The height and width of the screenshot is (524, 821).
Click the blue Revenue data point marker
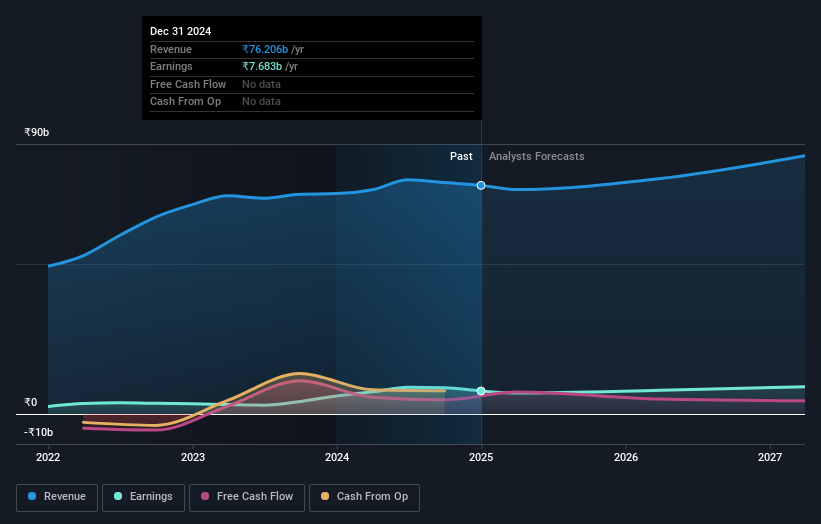pyautogui.click(x=481, y=185)
